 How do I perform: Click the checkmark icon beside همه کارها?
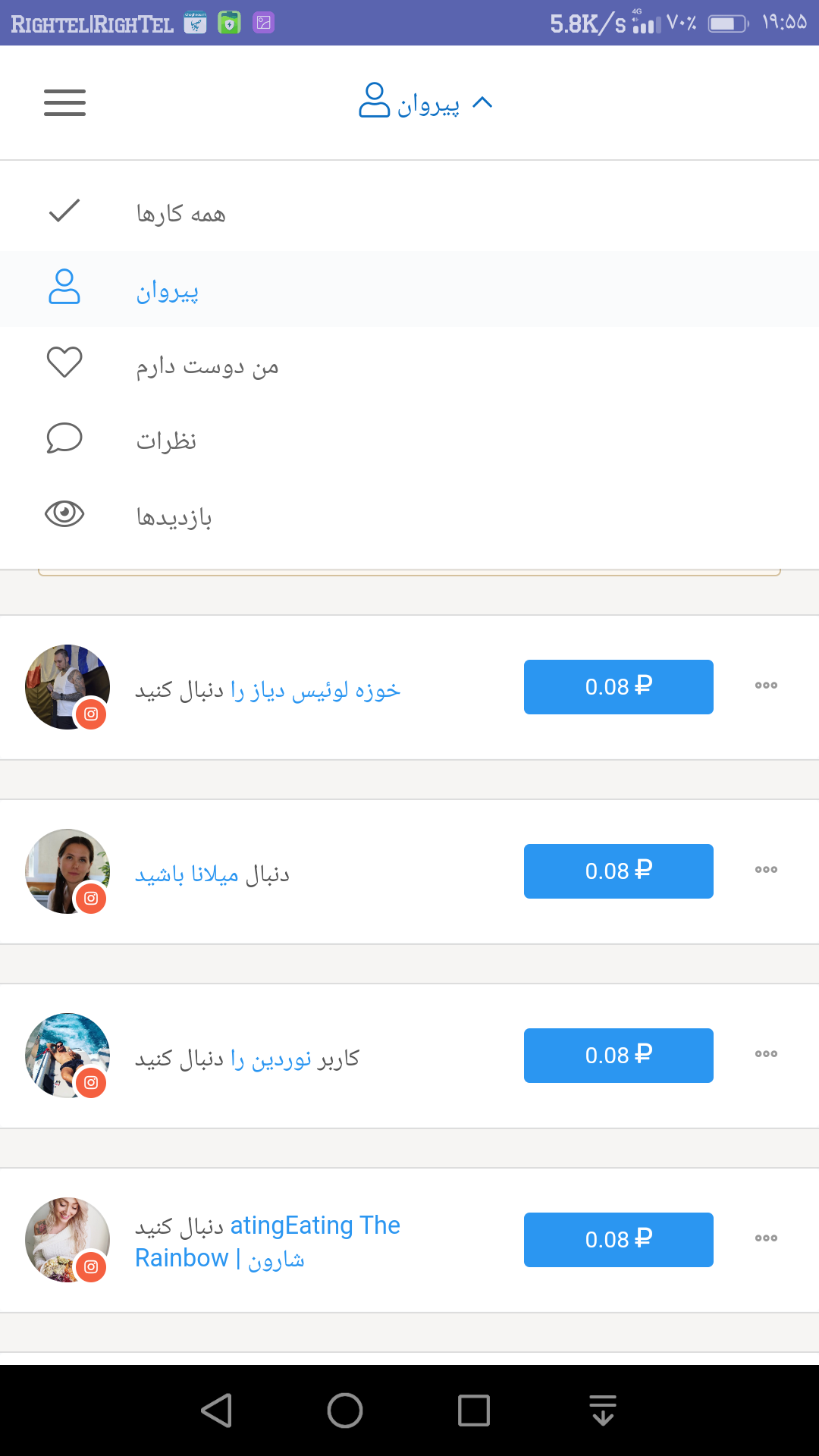point(65,212)
